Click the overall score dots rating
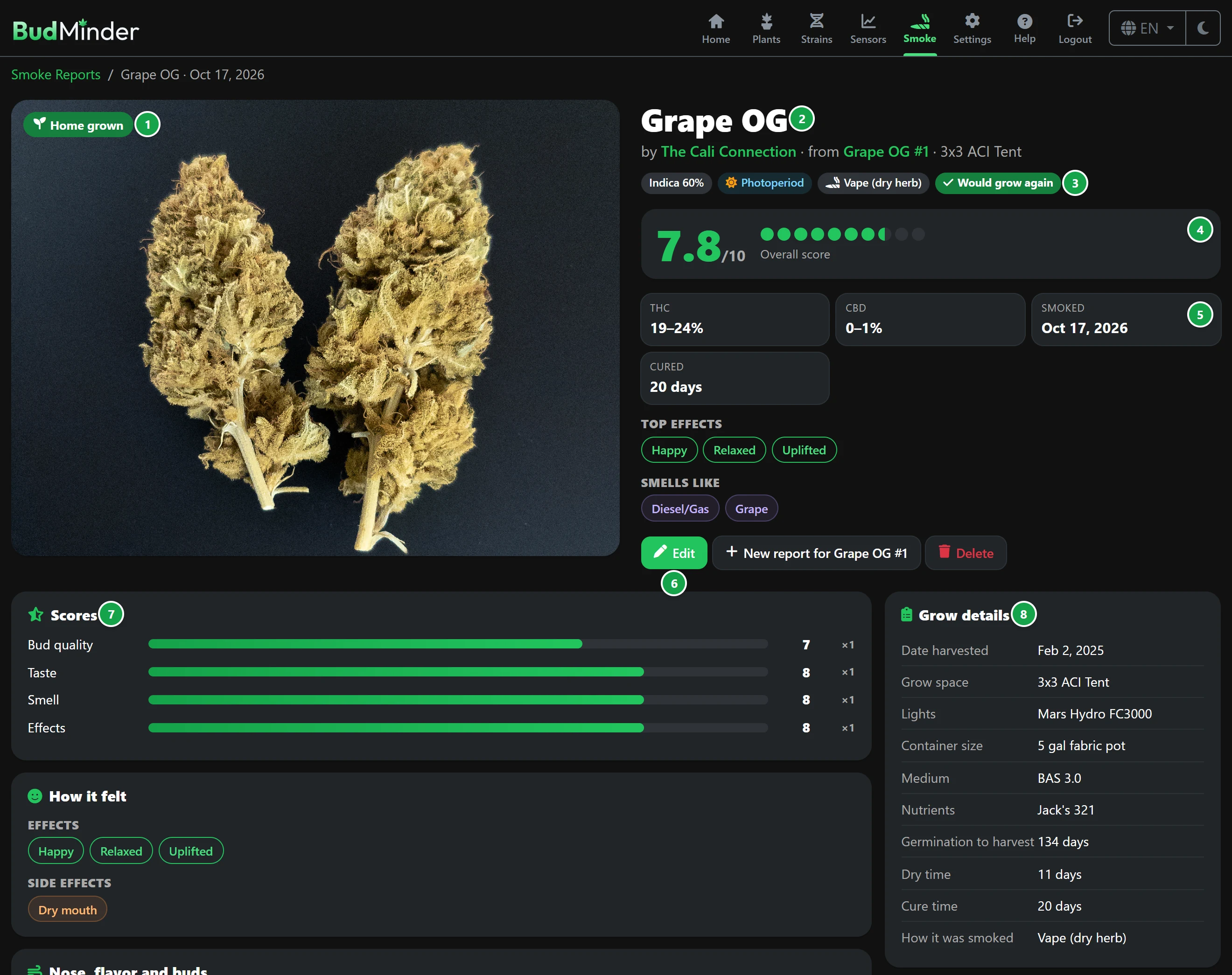1232x975 pixels. 842,234
